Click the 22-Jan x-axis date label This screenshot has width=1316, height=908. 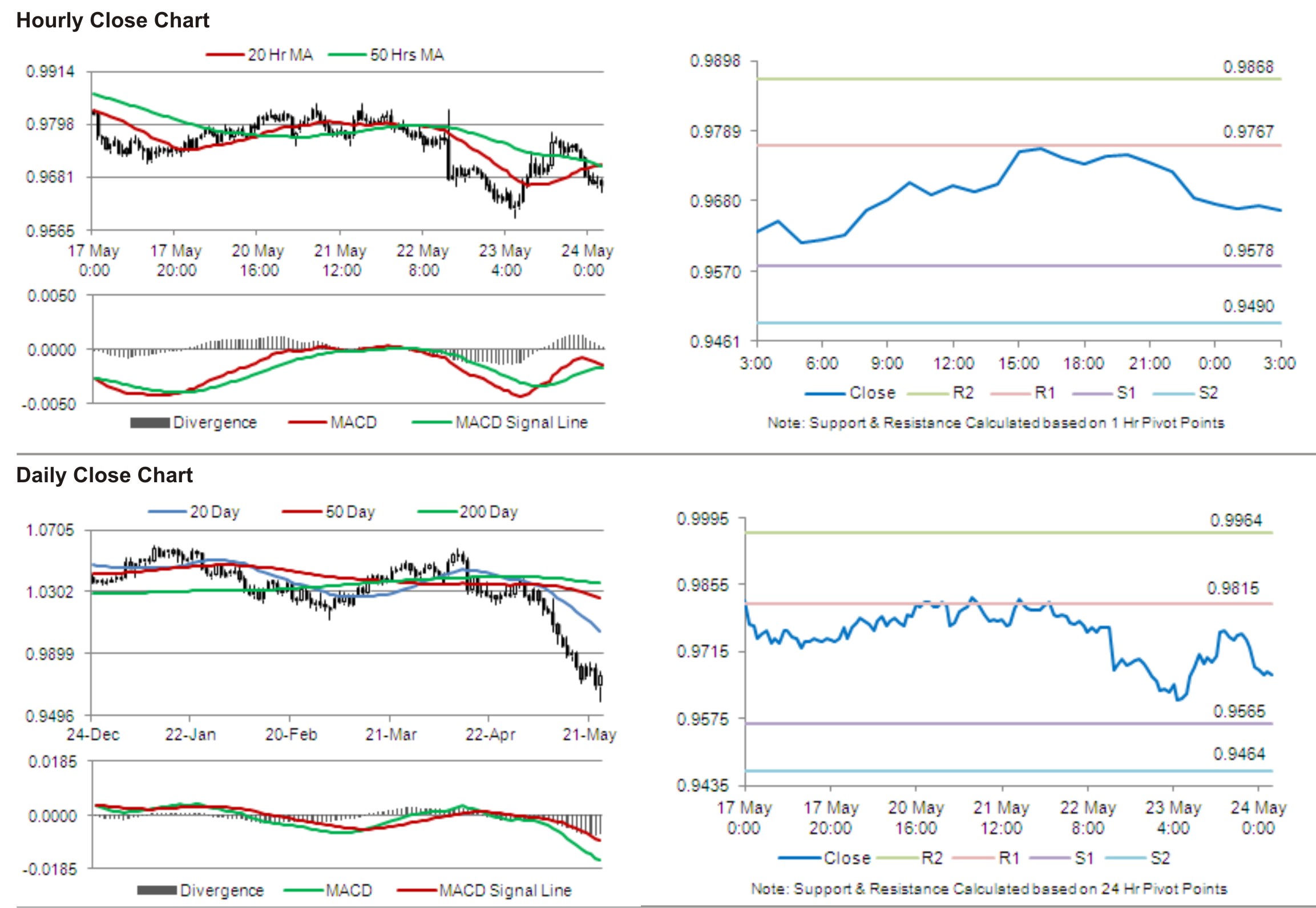tap(191, 734)
